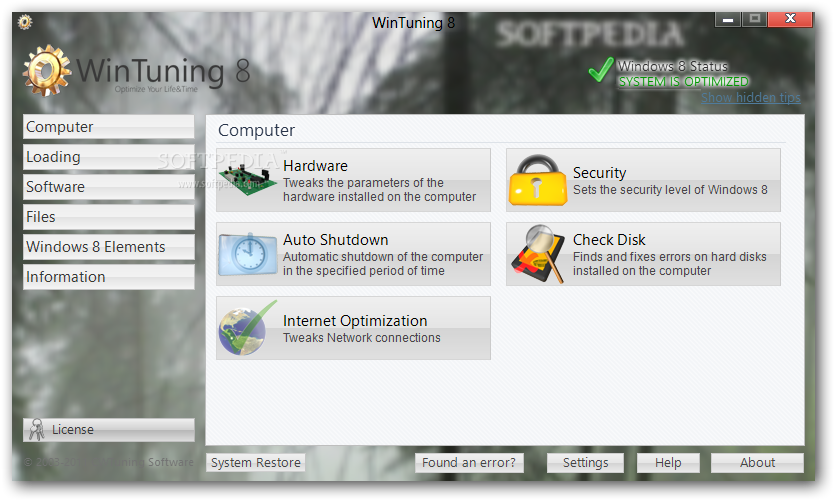Go to the Files category

[109, 217]
